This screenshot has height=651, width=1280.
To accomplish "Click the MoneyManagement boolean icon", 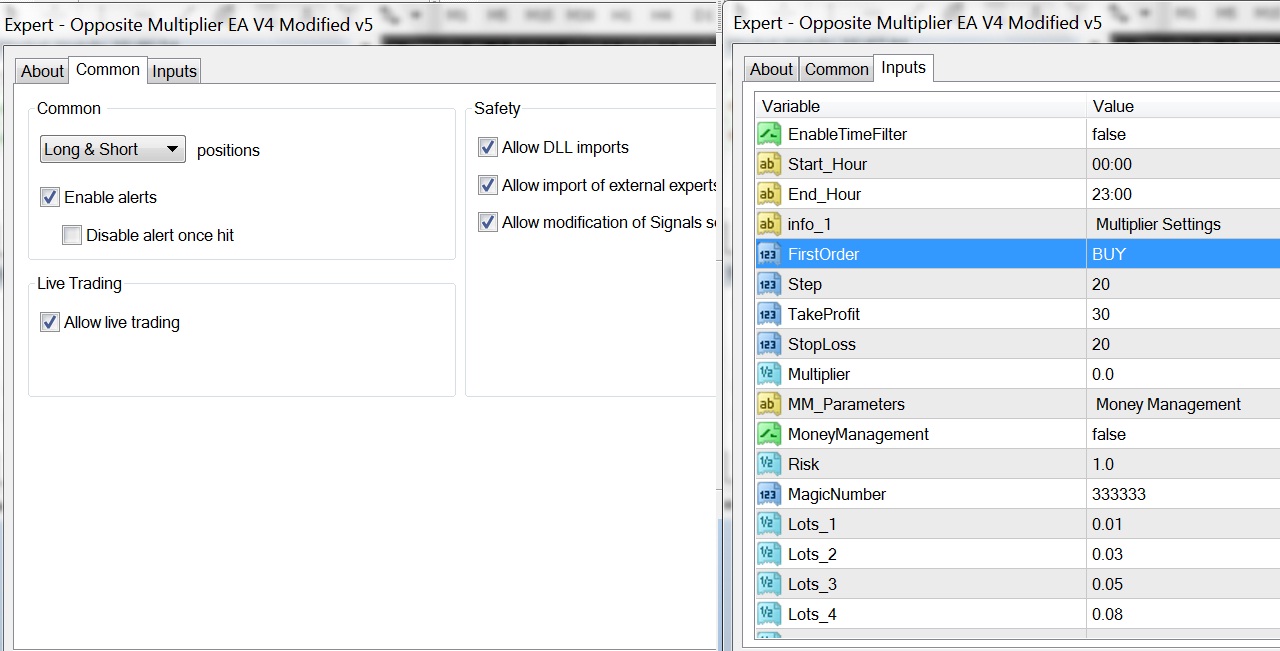I will (x=768, y=434).
